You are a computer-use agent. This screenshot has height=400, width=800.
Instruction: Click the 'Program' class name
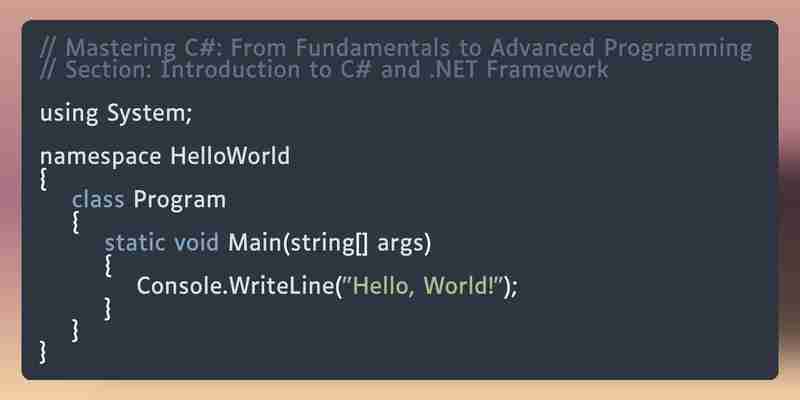(x=180, y=201)
